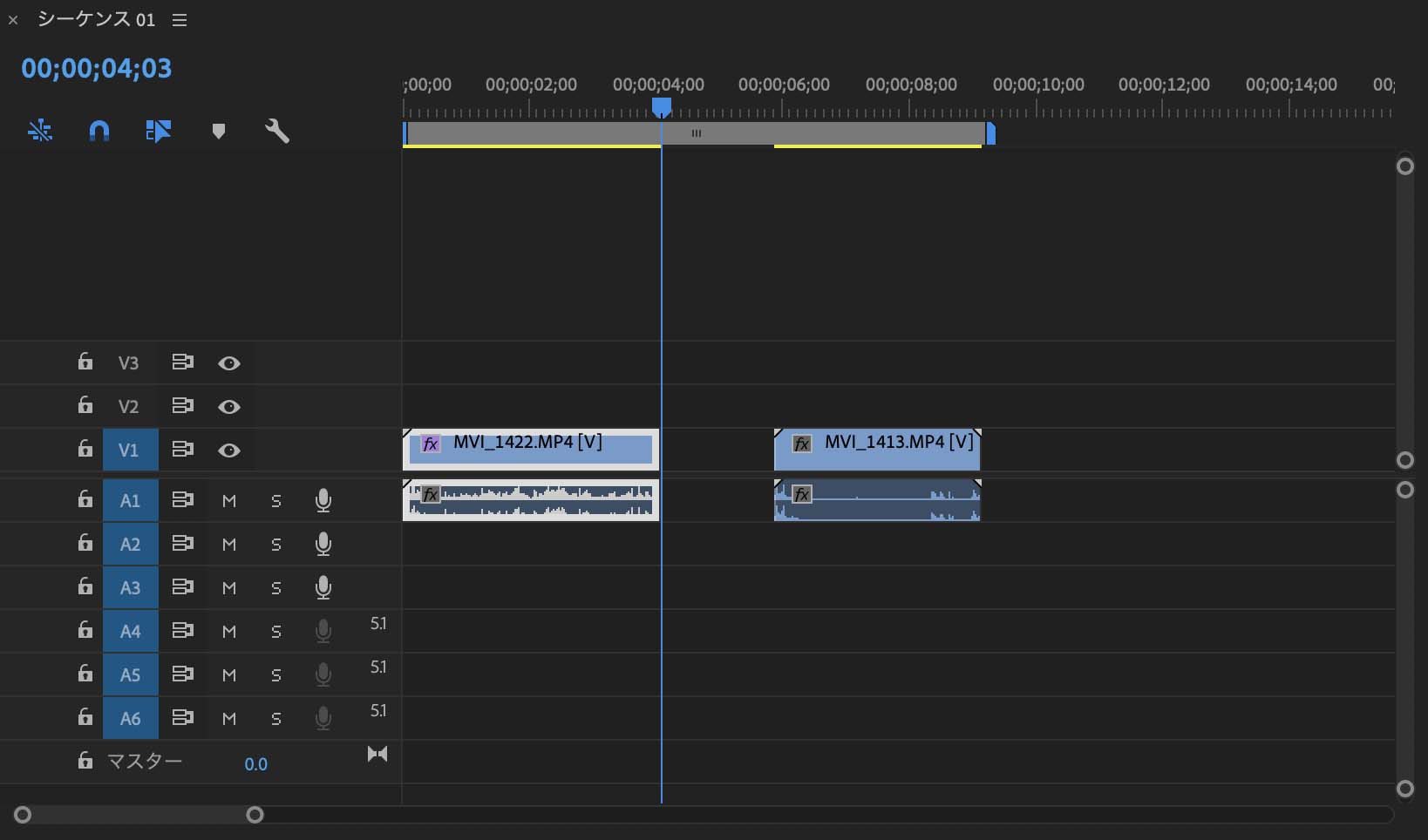Image resolution: width=1428 pixels, height=840 pixels.
Task: Click time ruler at 00;00;10;00
Action: click(x=1038, y=85)
